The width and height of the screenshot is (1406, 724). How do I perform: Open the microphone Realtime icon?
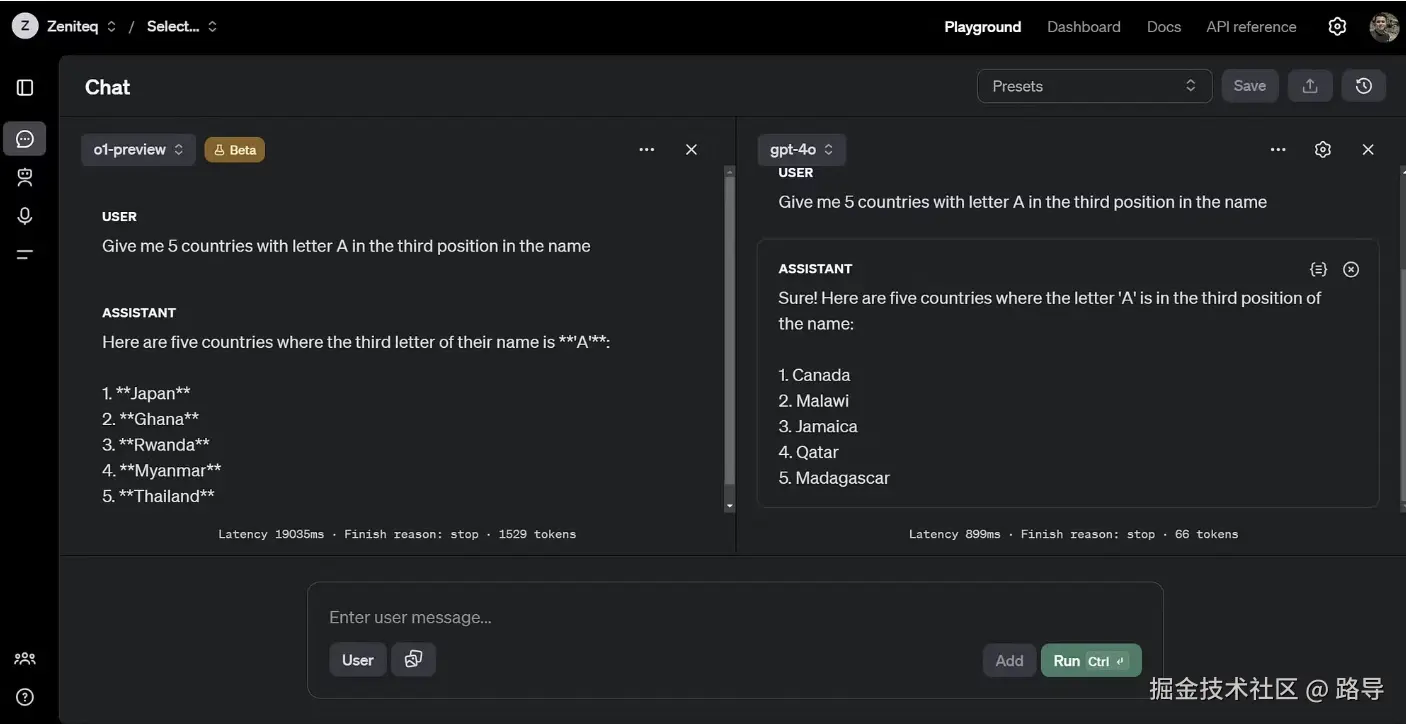[25, 216]
